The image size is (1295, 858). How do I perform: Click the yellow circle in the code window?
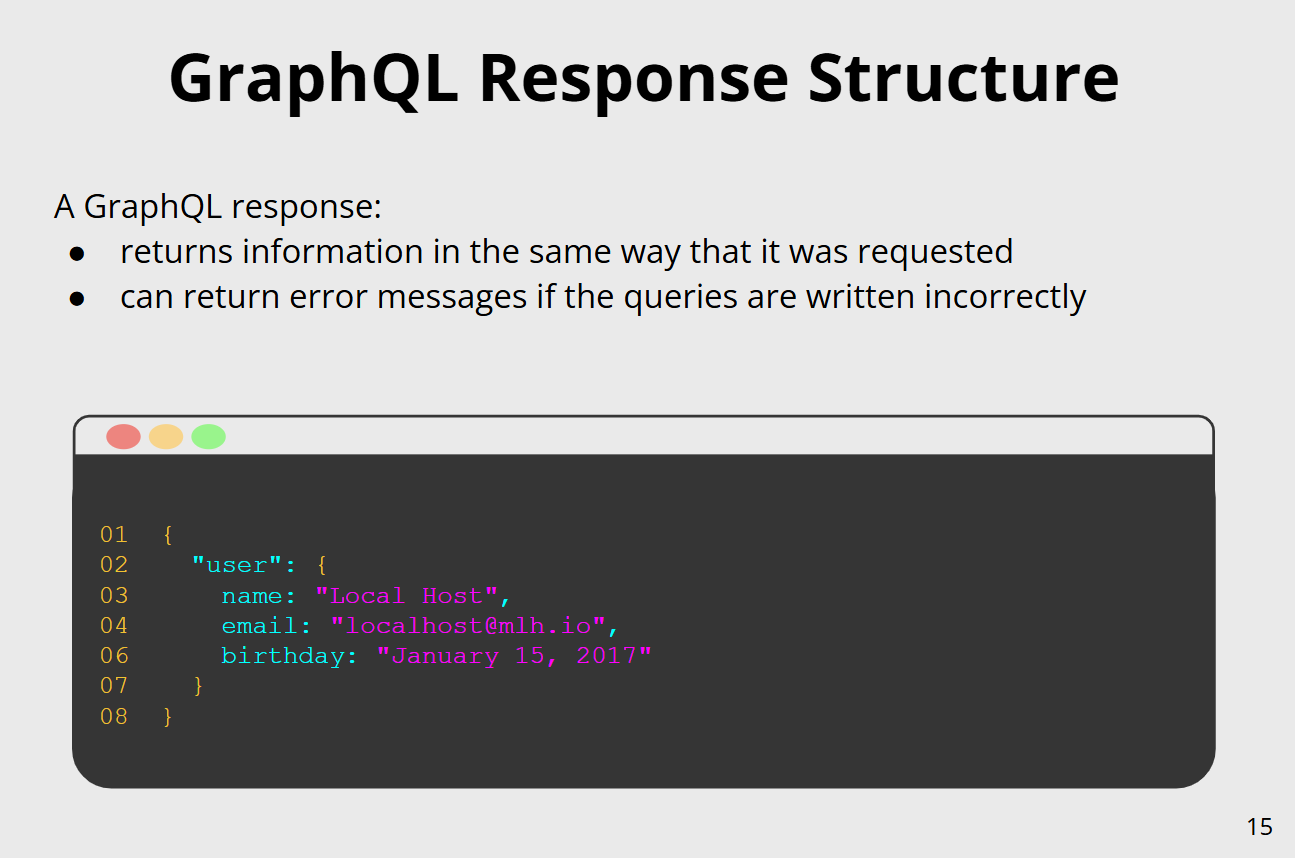tap(166, 437)
